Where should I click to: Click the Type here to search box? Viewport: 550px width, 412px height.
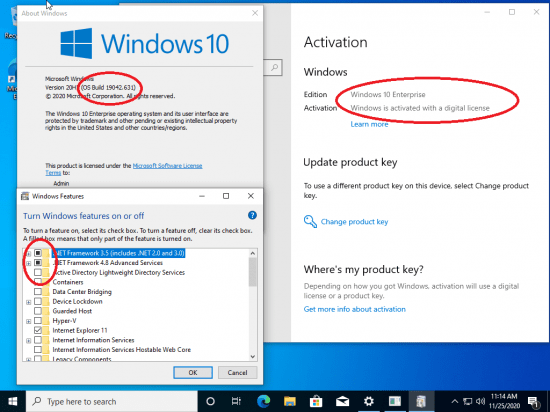[x=112, y=401]
